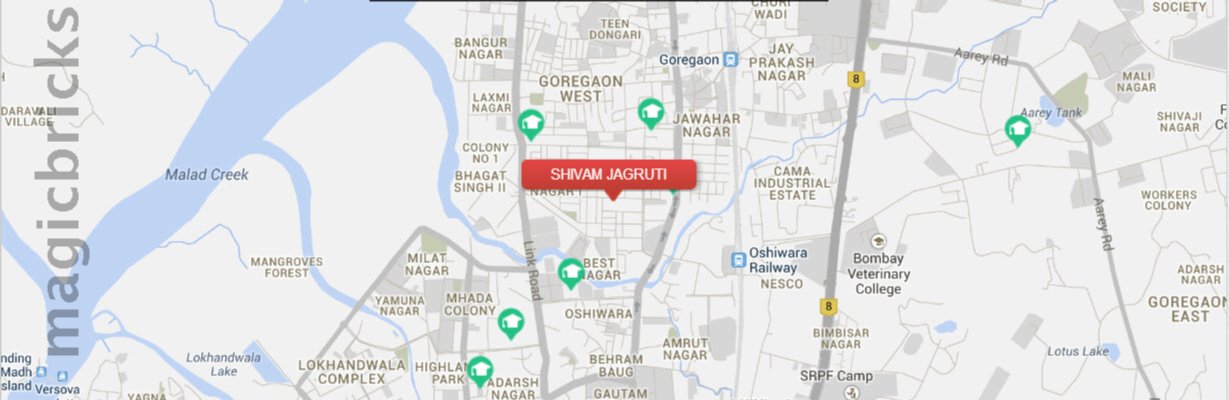Click the highway 8 shield near Bimbisar Nagar
The height and width of the screenshot is (400, 1229).
pyautogui.click(x=827, y=305)
